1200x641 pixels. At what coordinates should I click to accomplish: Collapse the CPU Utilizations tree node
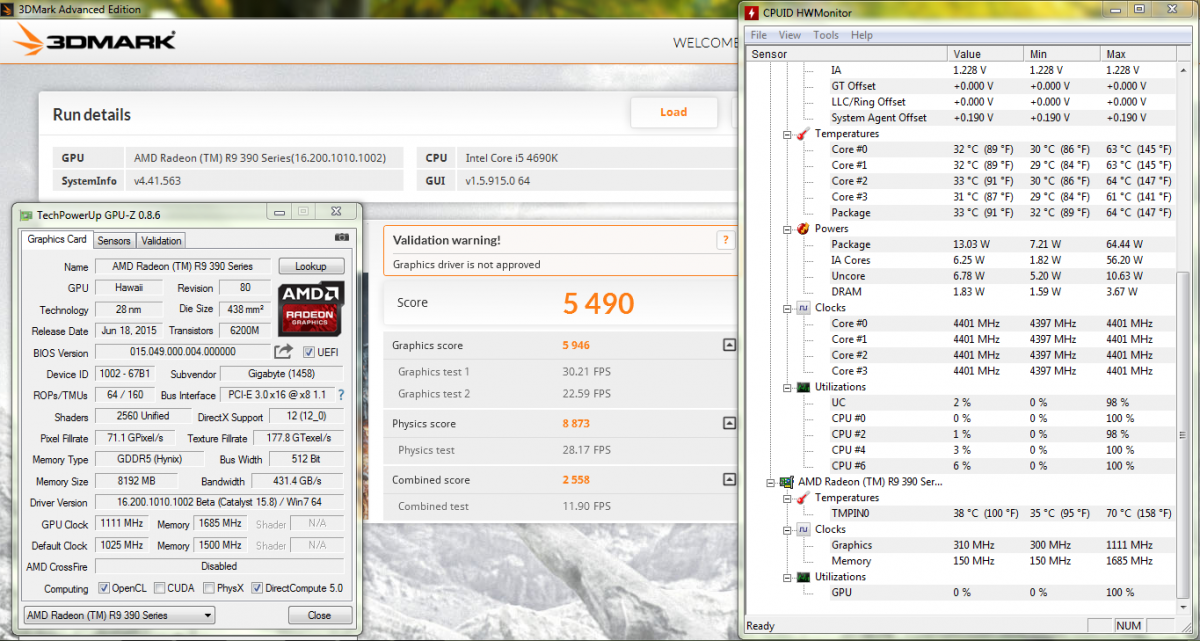click(788, 387)
